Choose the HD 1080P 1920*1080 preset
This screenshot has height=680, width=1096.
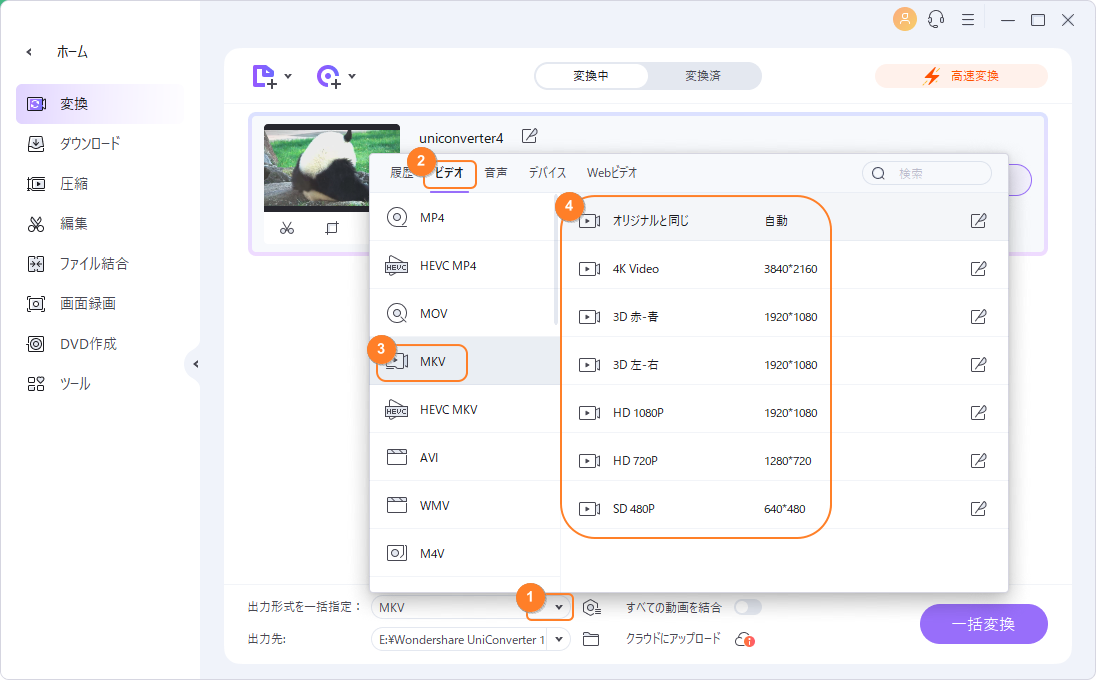click(784, 413)
